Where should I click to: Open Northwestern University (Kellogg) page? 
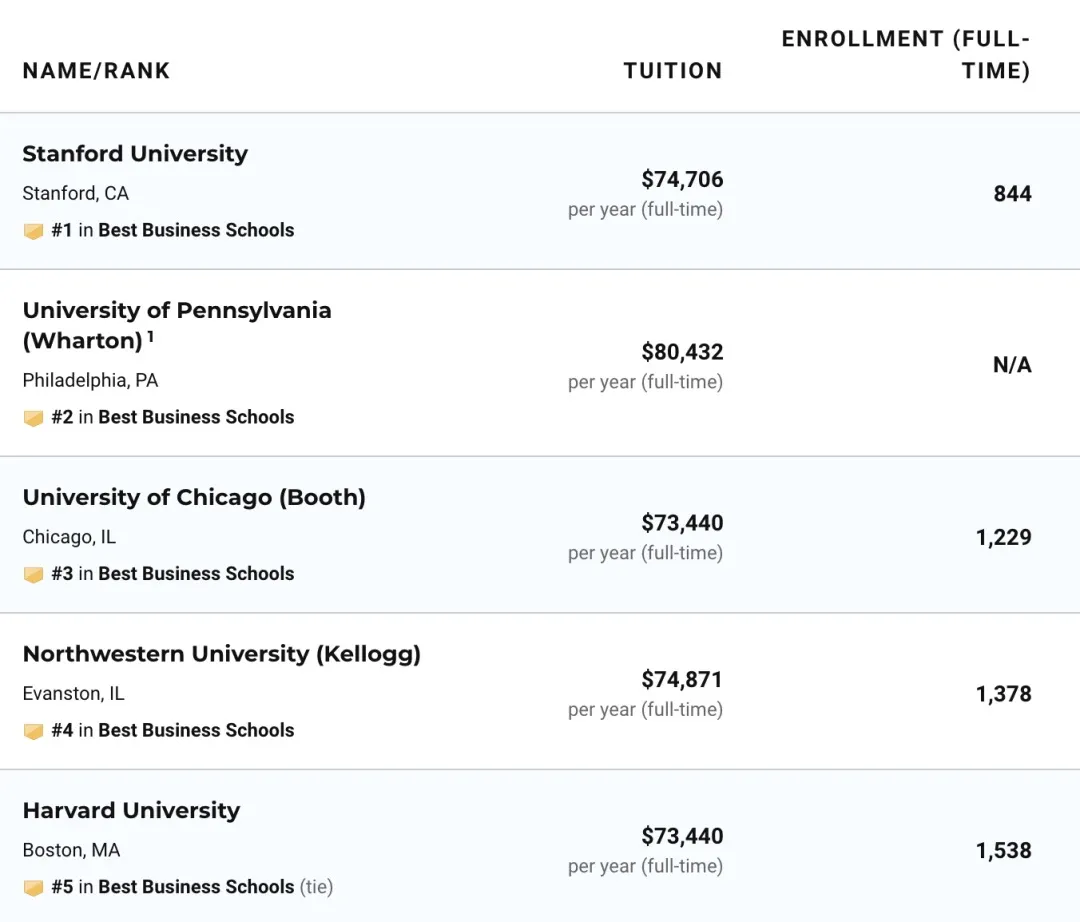(221, 654)
